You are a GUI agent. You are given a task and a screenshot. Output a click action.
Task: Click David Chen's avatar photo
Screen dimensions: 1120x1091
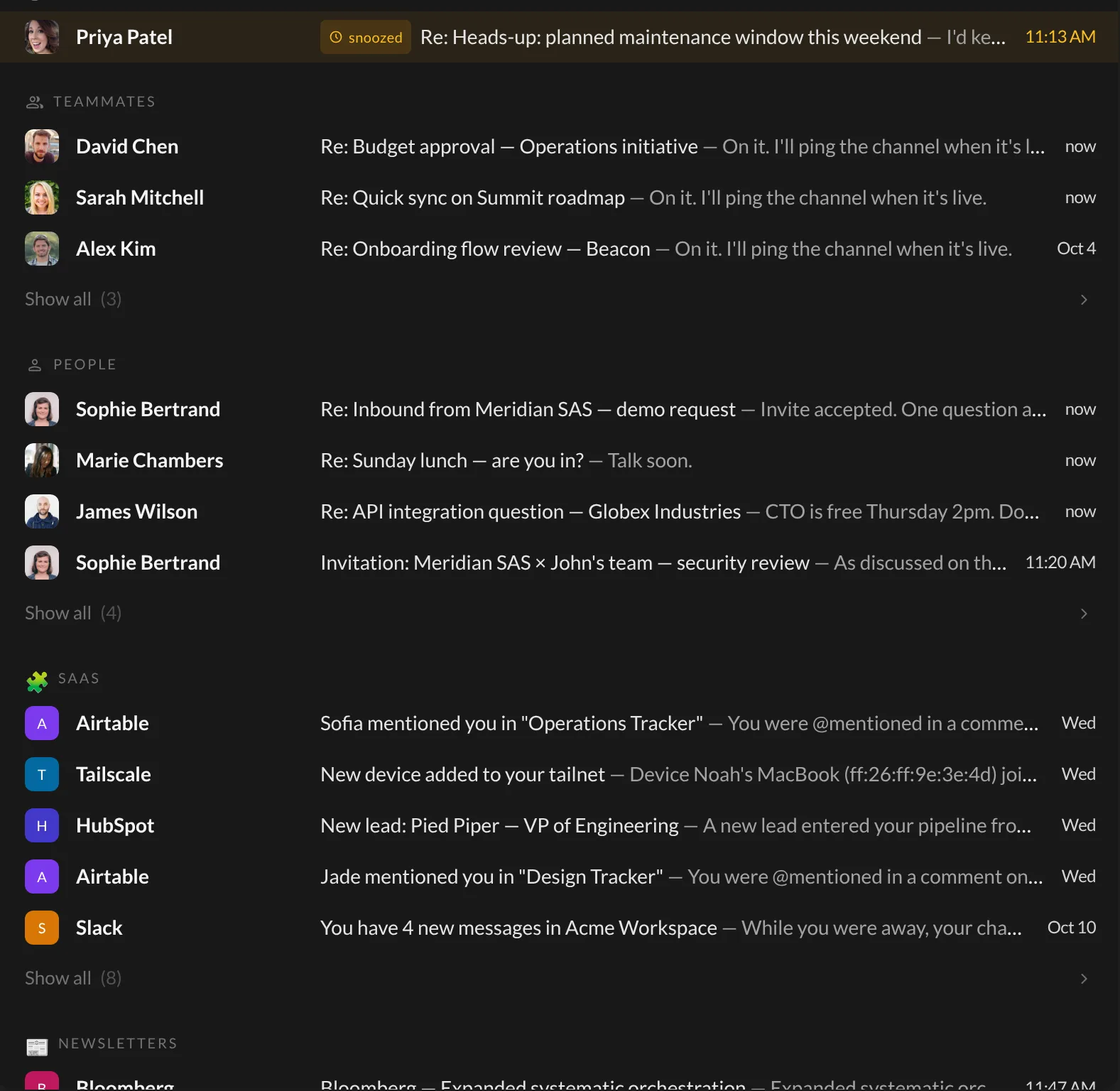[42, 146]
